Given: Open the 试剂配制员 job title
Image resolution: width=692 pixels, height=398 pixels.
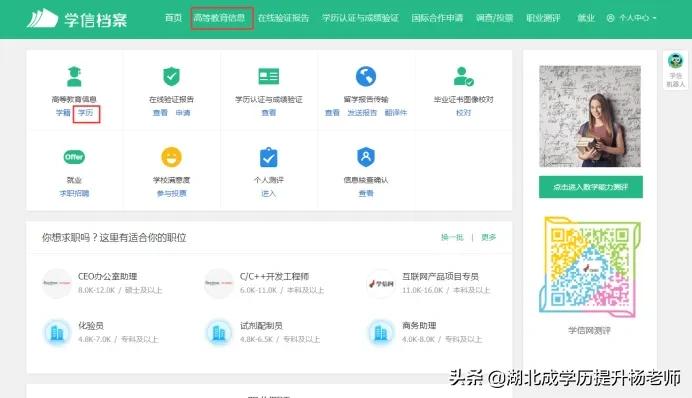Looking at the screenshot, I should (x=261, y=326).
